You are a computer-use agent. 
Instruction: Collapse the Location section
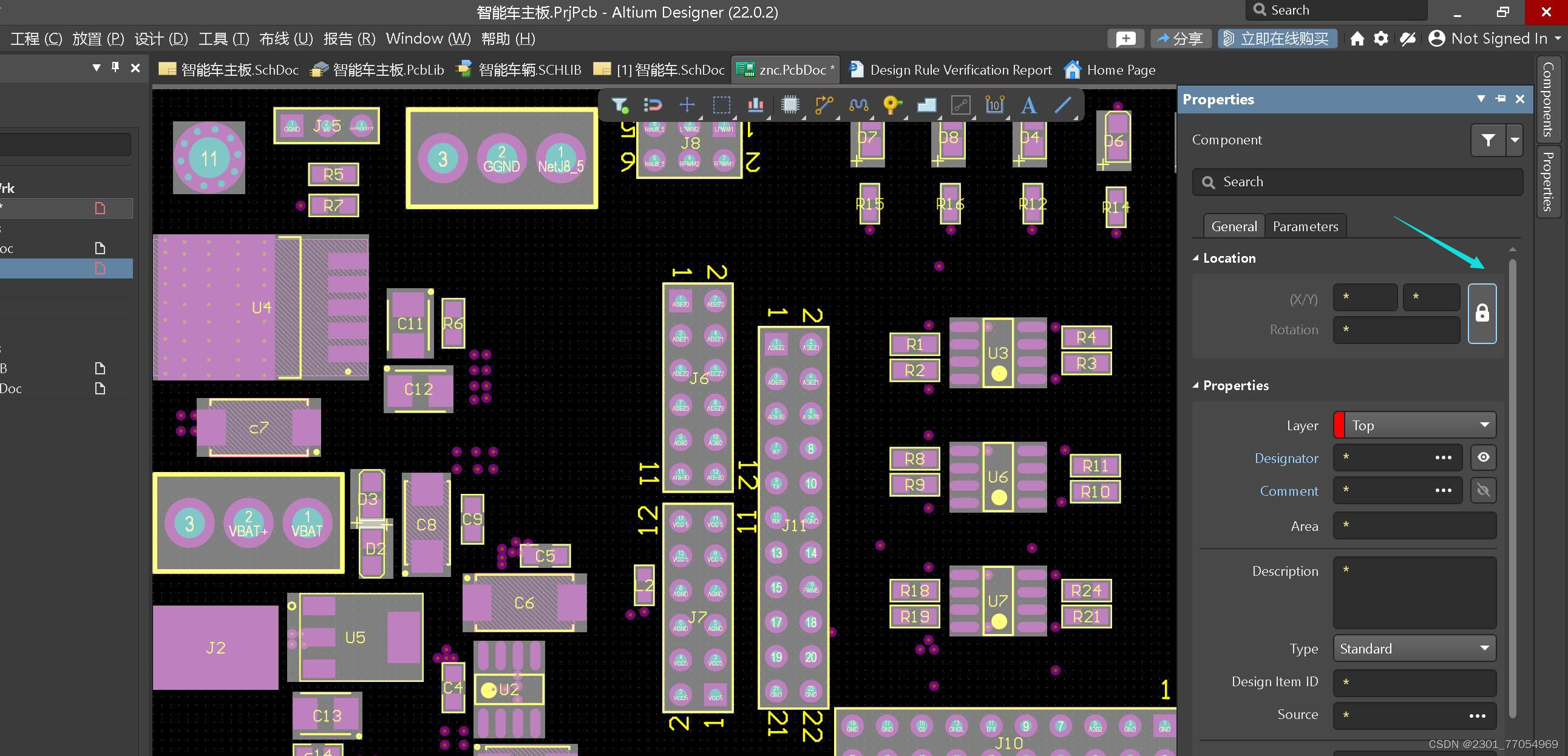pos(1195,258)
